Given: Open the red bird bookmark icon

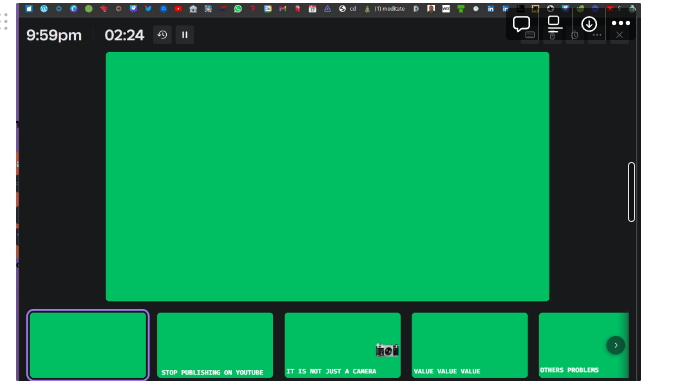Looking at the screenshot, I should click(x=103, y=9).
